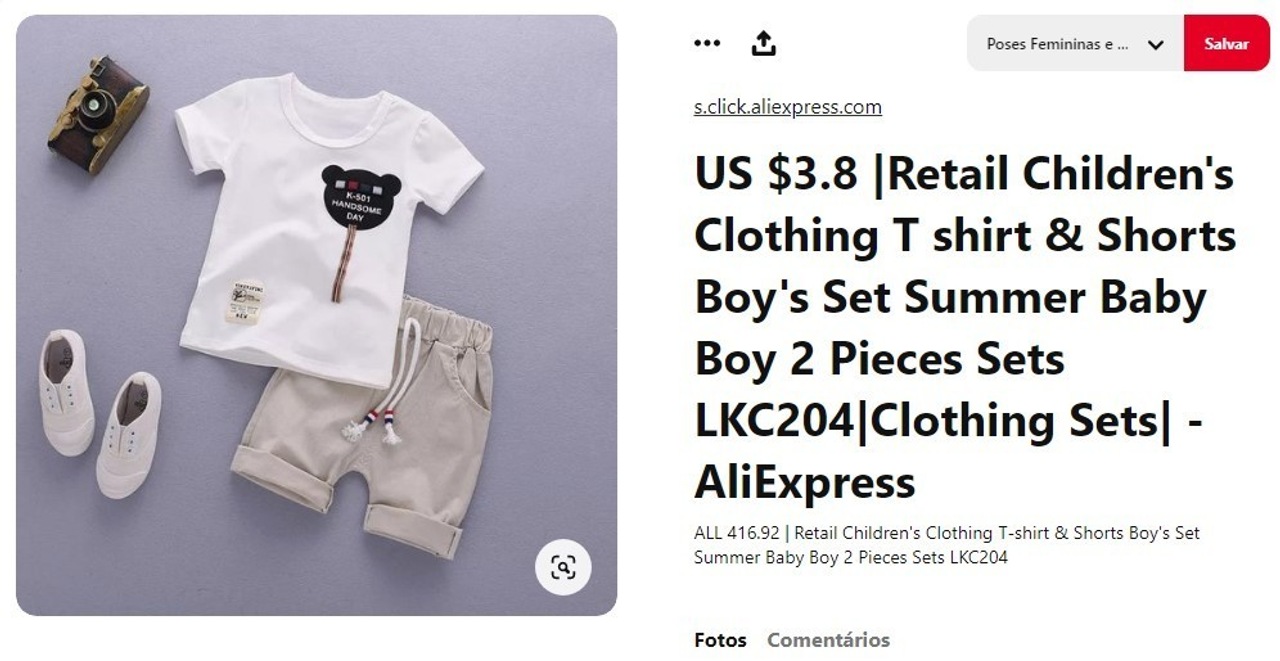Click the small label tag on shirt hem
This screenshot has height=661, width=1280.
point(242,301)
